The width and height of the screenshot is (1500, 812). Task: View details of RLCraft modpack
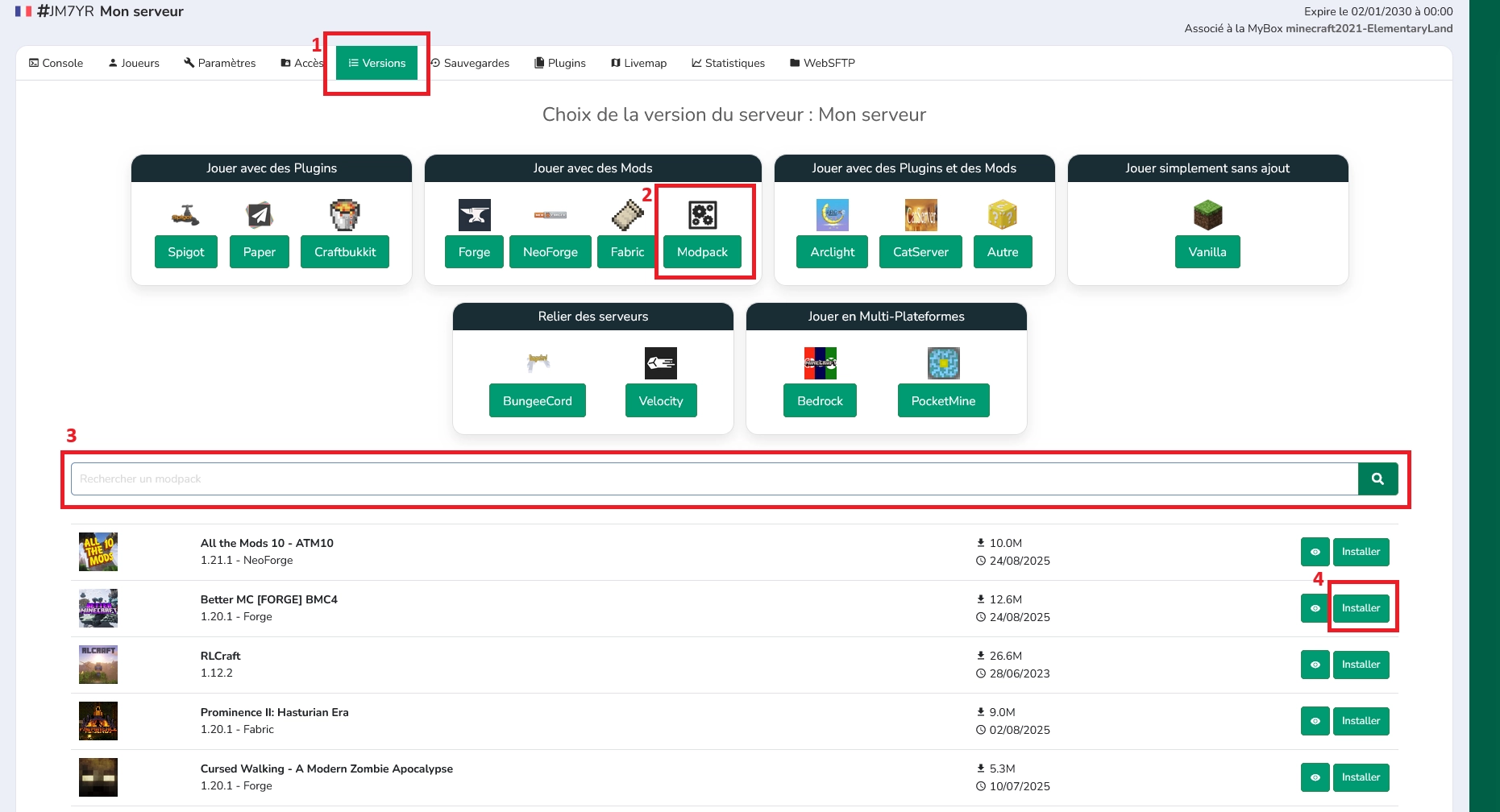(1315, 665)
